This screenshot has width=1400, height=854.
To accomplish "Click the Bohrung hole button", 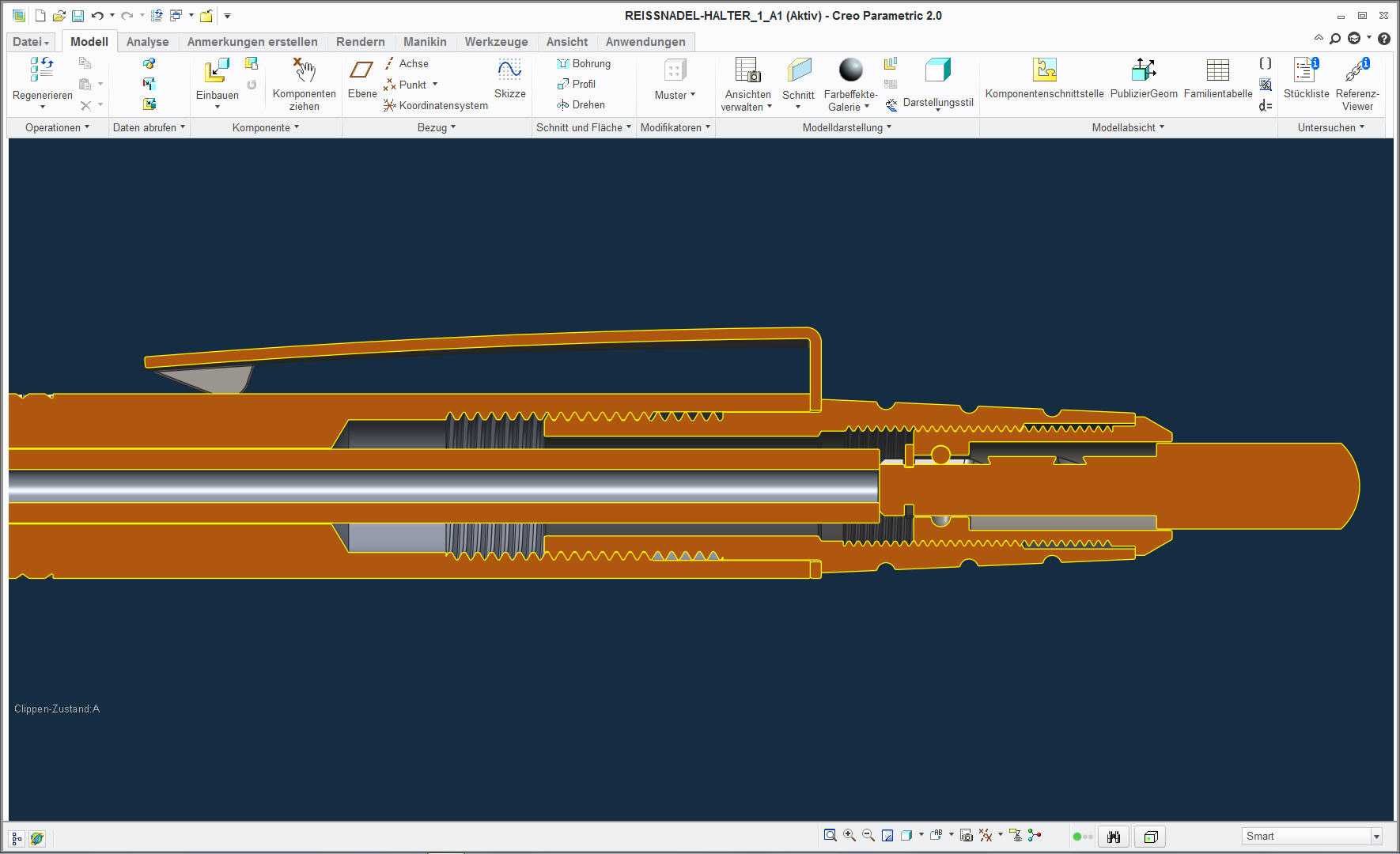I will click(584, 63).
